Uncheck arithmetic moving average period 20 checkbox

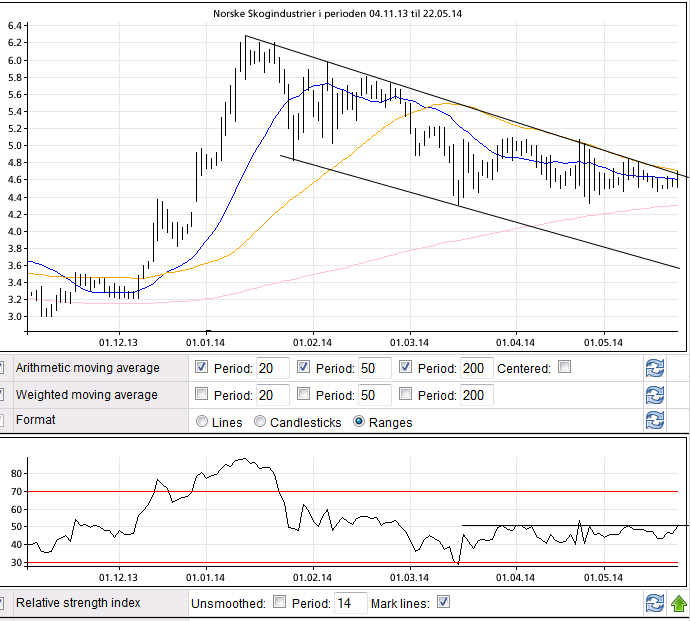coord(202,367)
